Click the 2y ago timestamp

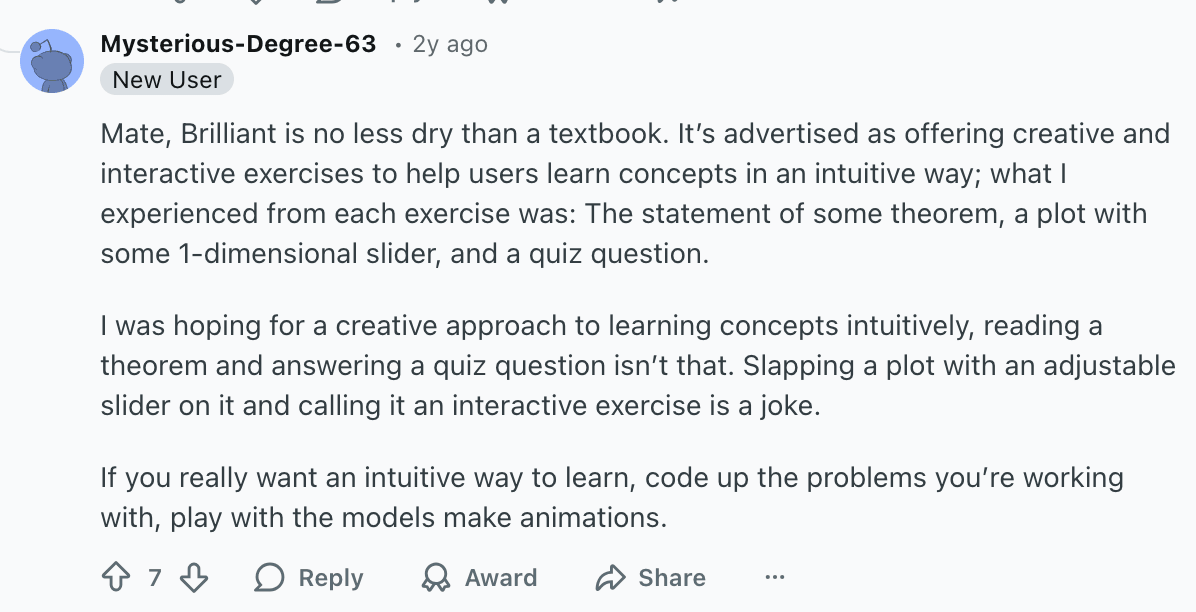coord(449,44)
